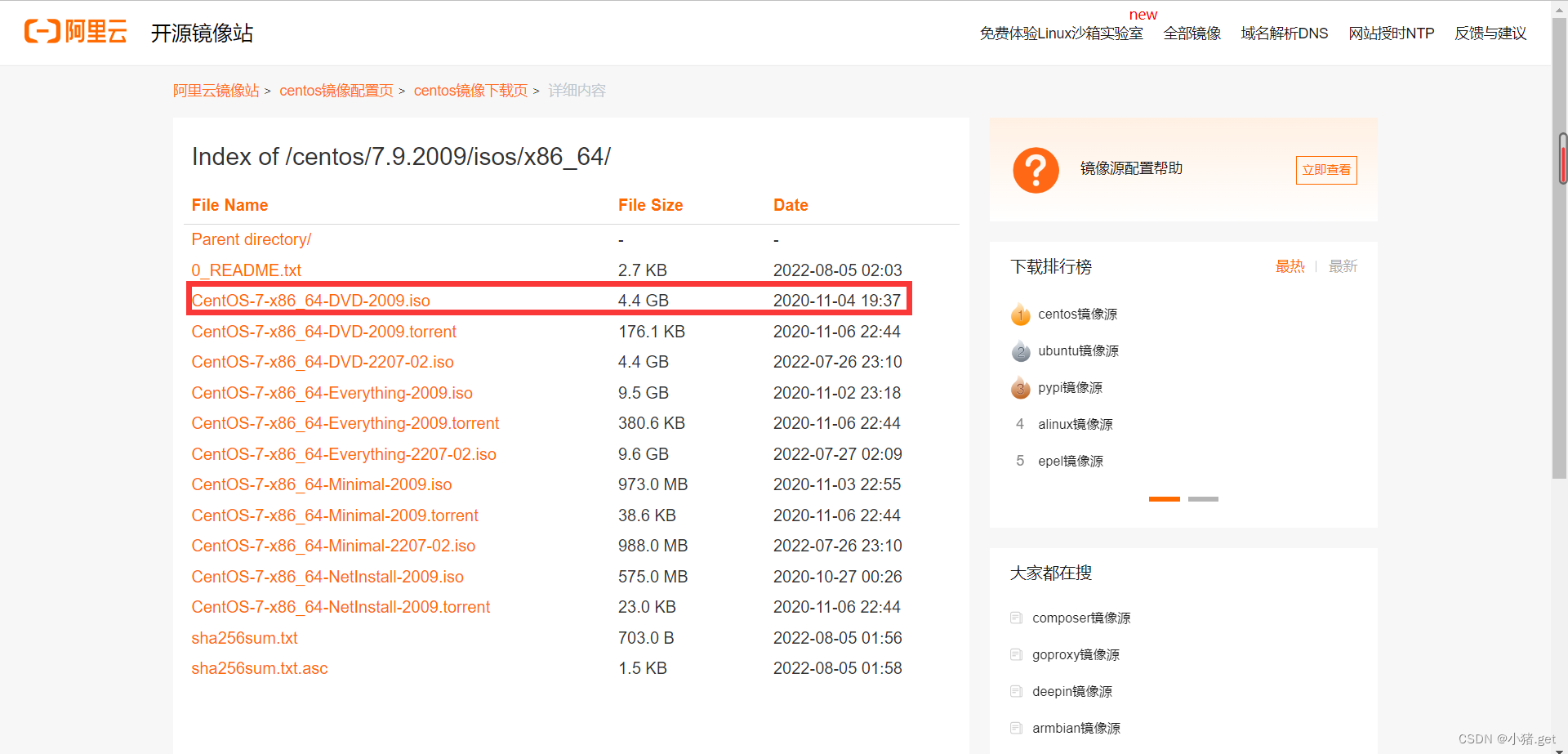Click the gold rank 1 medal icon
1568x754 pixels.
[1020, 315]
